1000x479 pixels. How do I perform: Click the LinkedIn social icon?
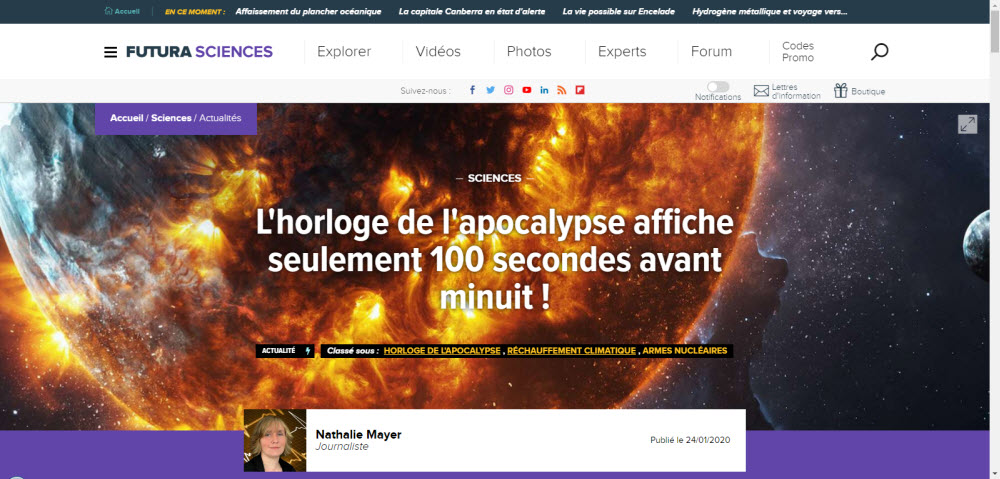click(544, 90)
